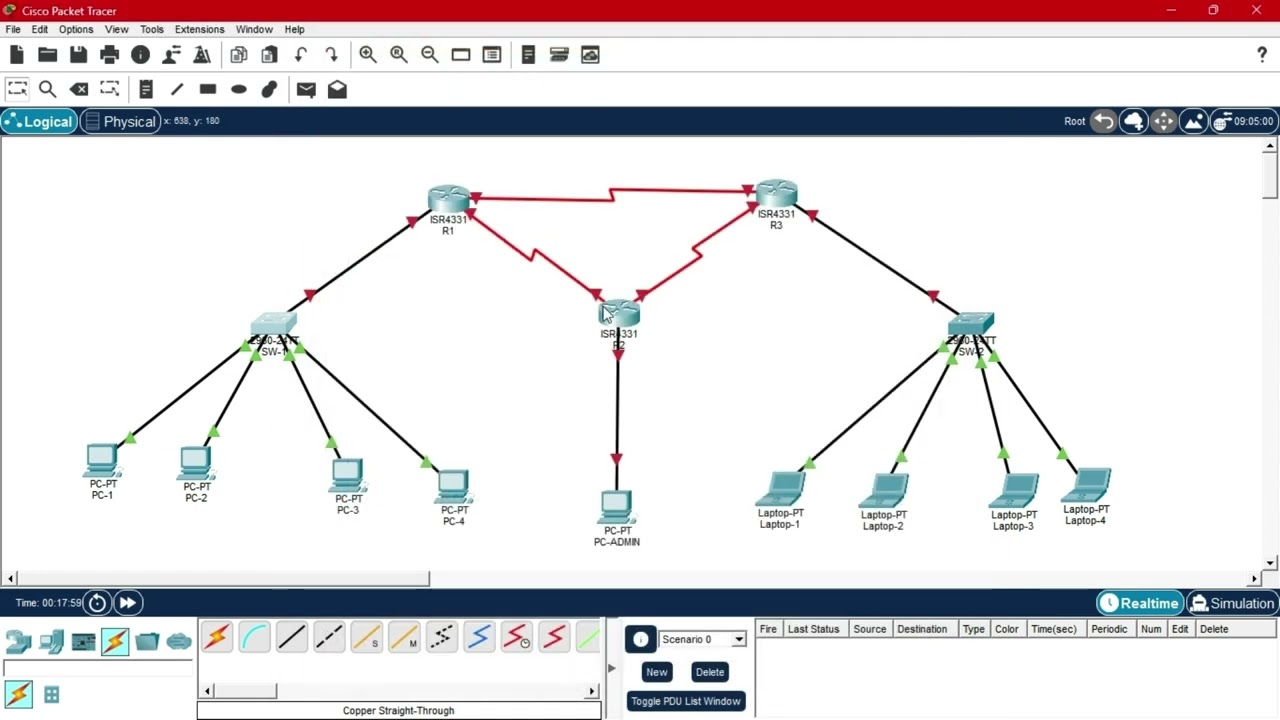Select Connections device category lightning icon
Screen dimensions: 1280x720
pyautogui.click(x=115, y=641)
